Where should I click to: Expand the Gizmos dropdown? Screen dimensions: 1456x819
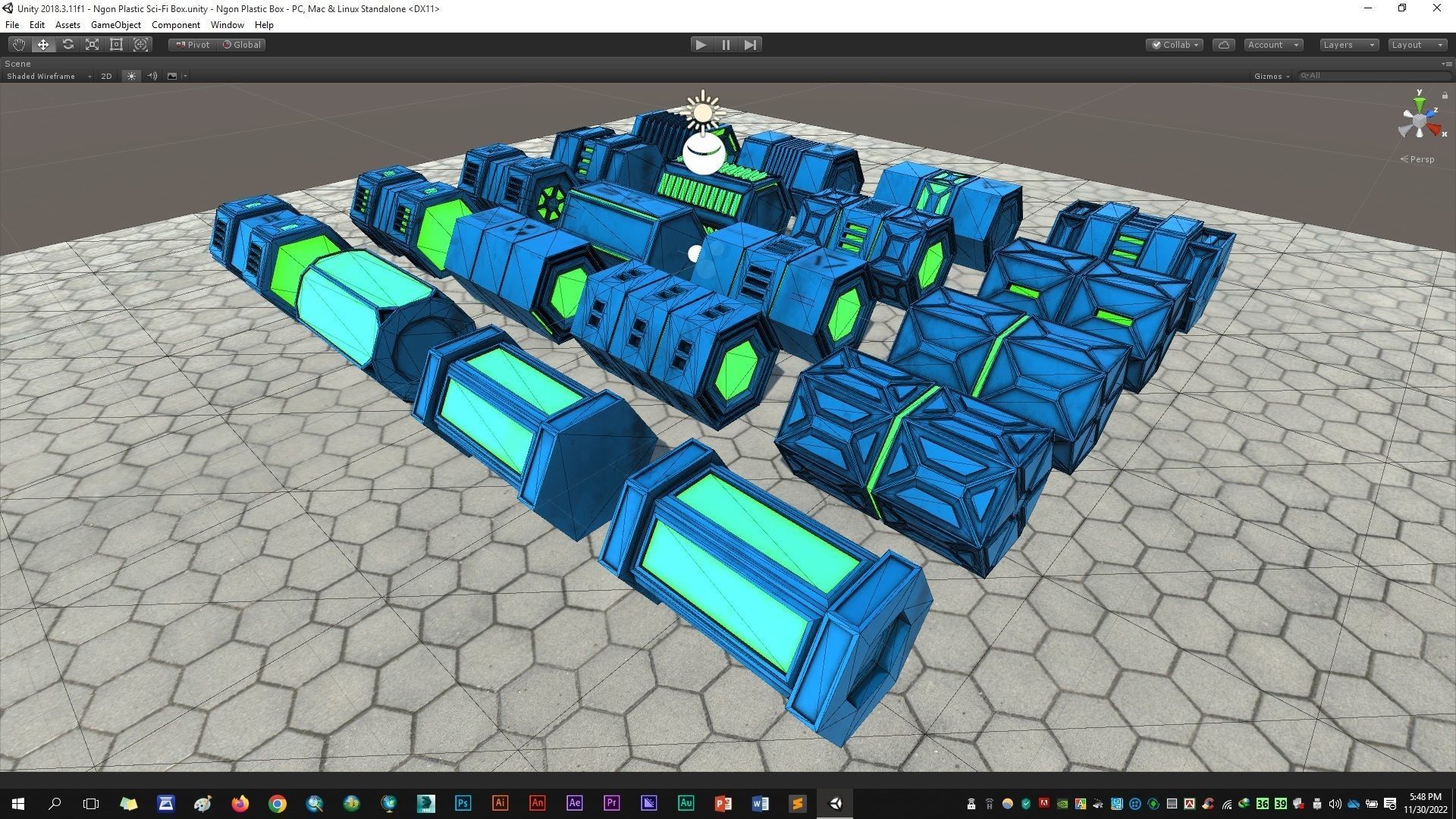[1272, 76]
